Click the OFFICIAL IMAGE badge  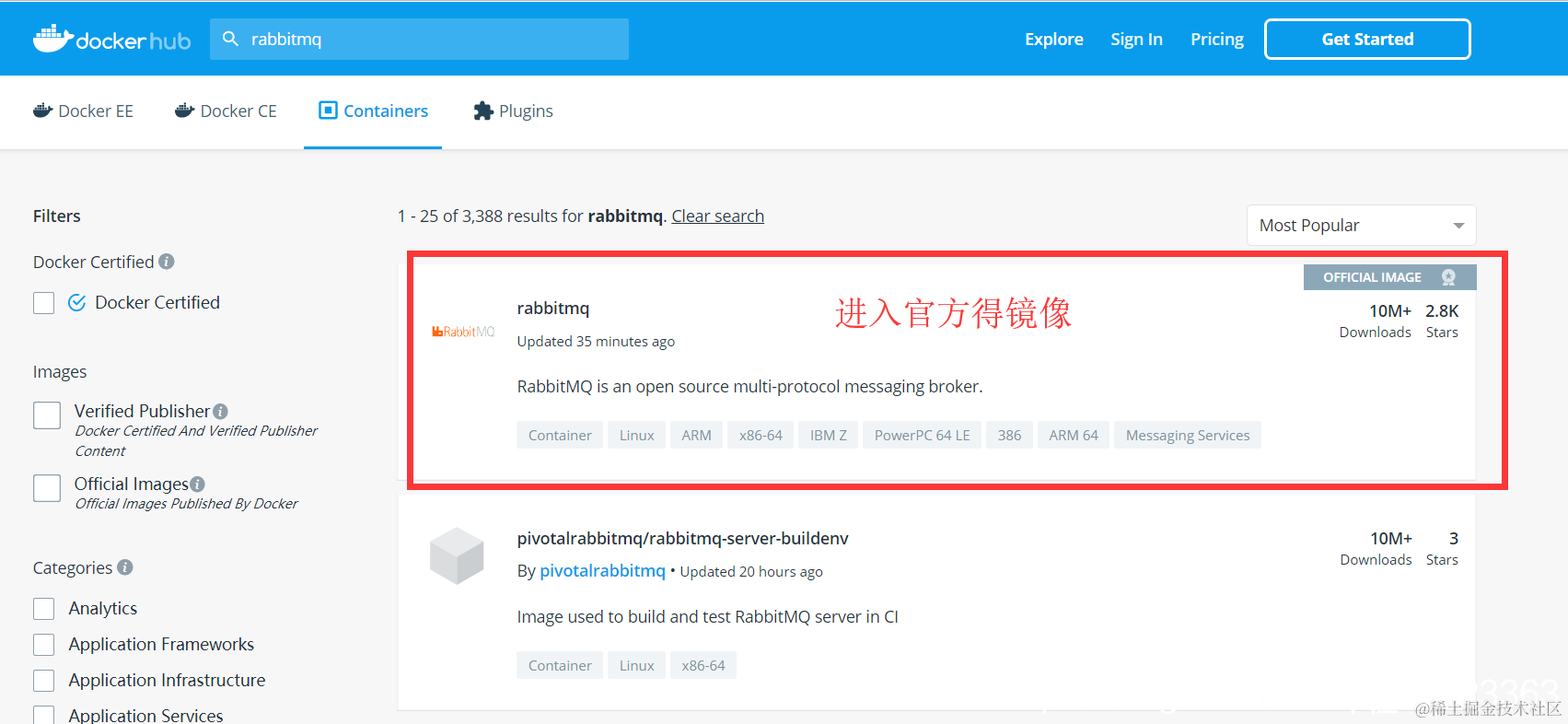coord(1389,277)
